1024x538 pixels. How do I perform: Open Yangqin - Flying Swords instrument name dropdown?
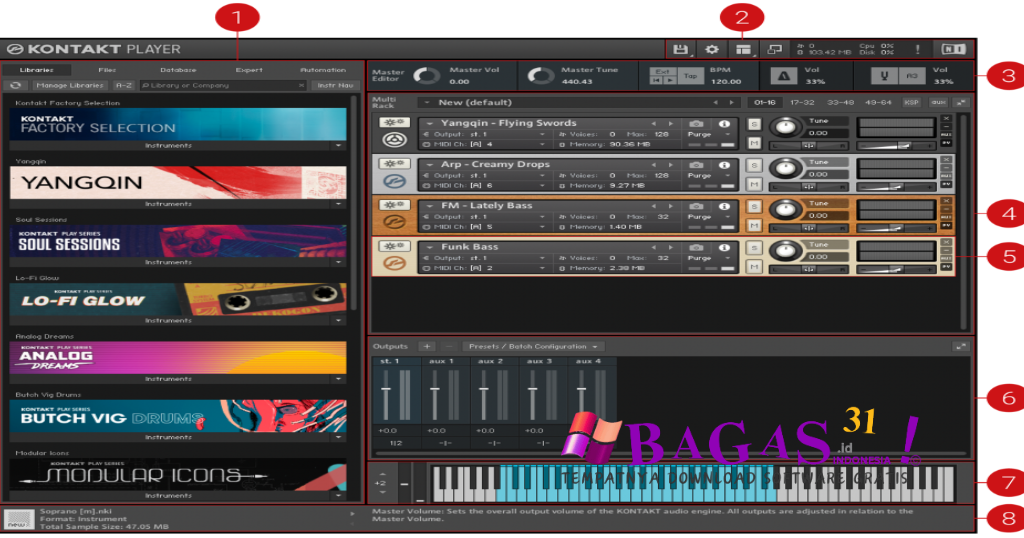(430, 123)
